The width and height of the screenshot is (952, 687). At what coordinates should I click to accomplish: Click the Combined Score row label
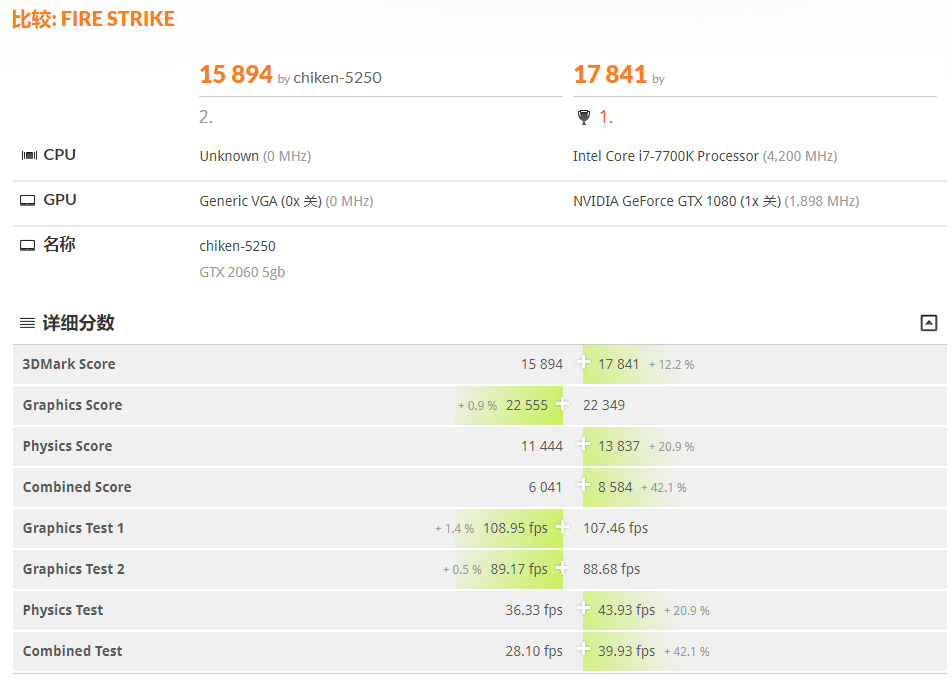pos(77,487)
